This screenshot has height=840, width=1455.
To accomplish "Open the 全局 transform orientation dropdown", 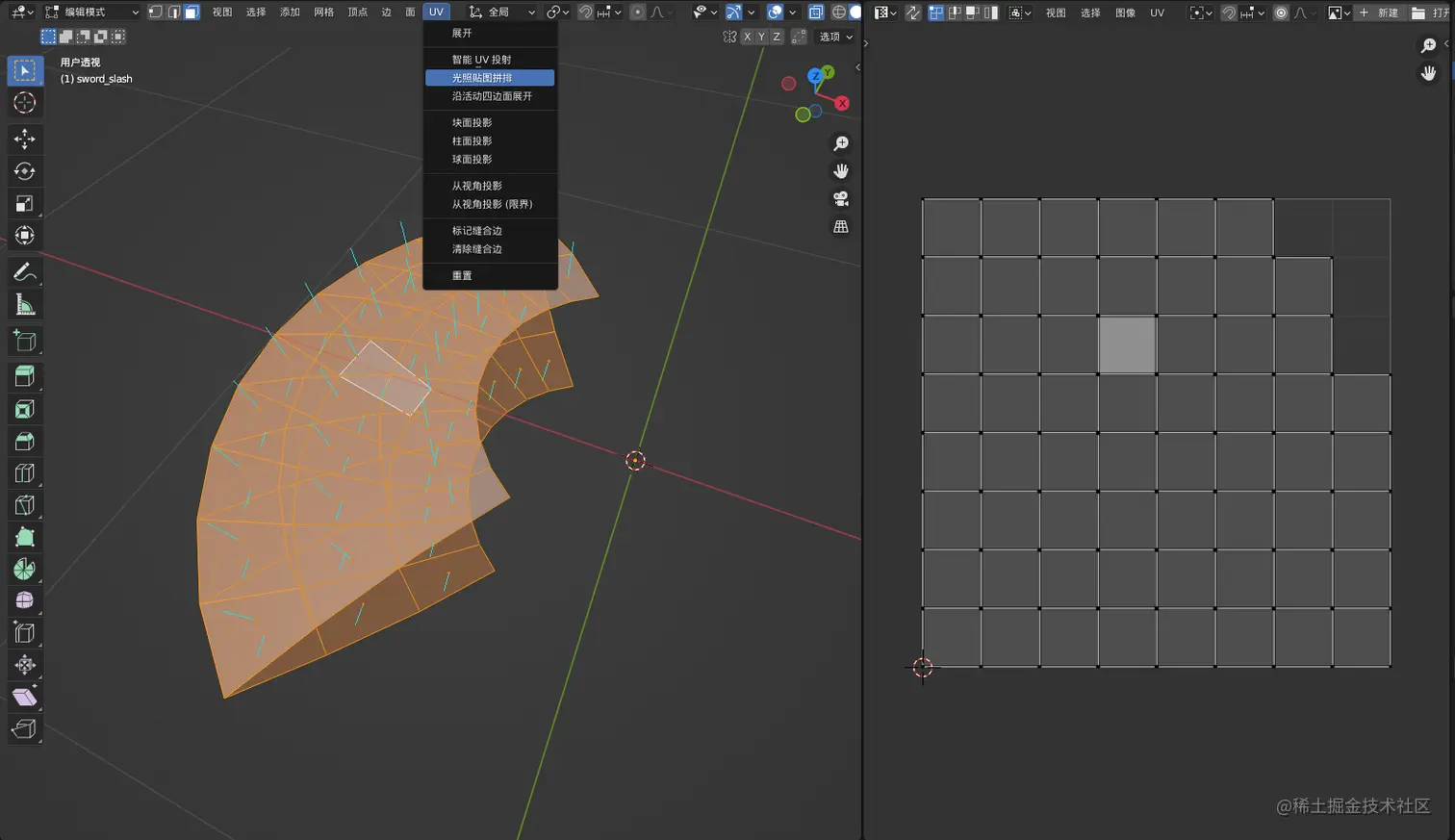I will 501,13.
